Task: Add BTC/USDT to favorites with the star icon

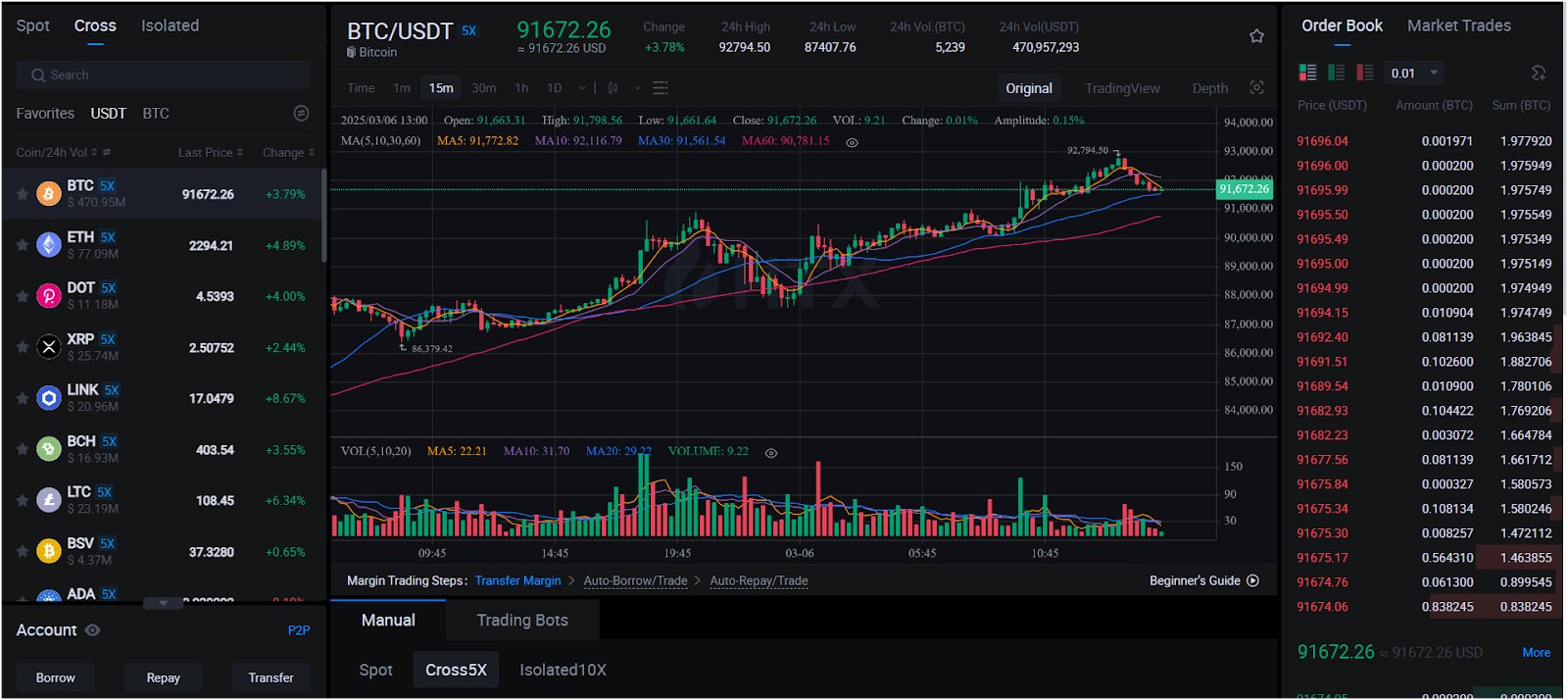Action: click(x=1256, y=36)
